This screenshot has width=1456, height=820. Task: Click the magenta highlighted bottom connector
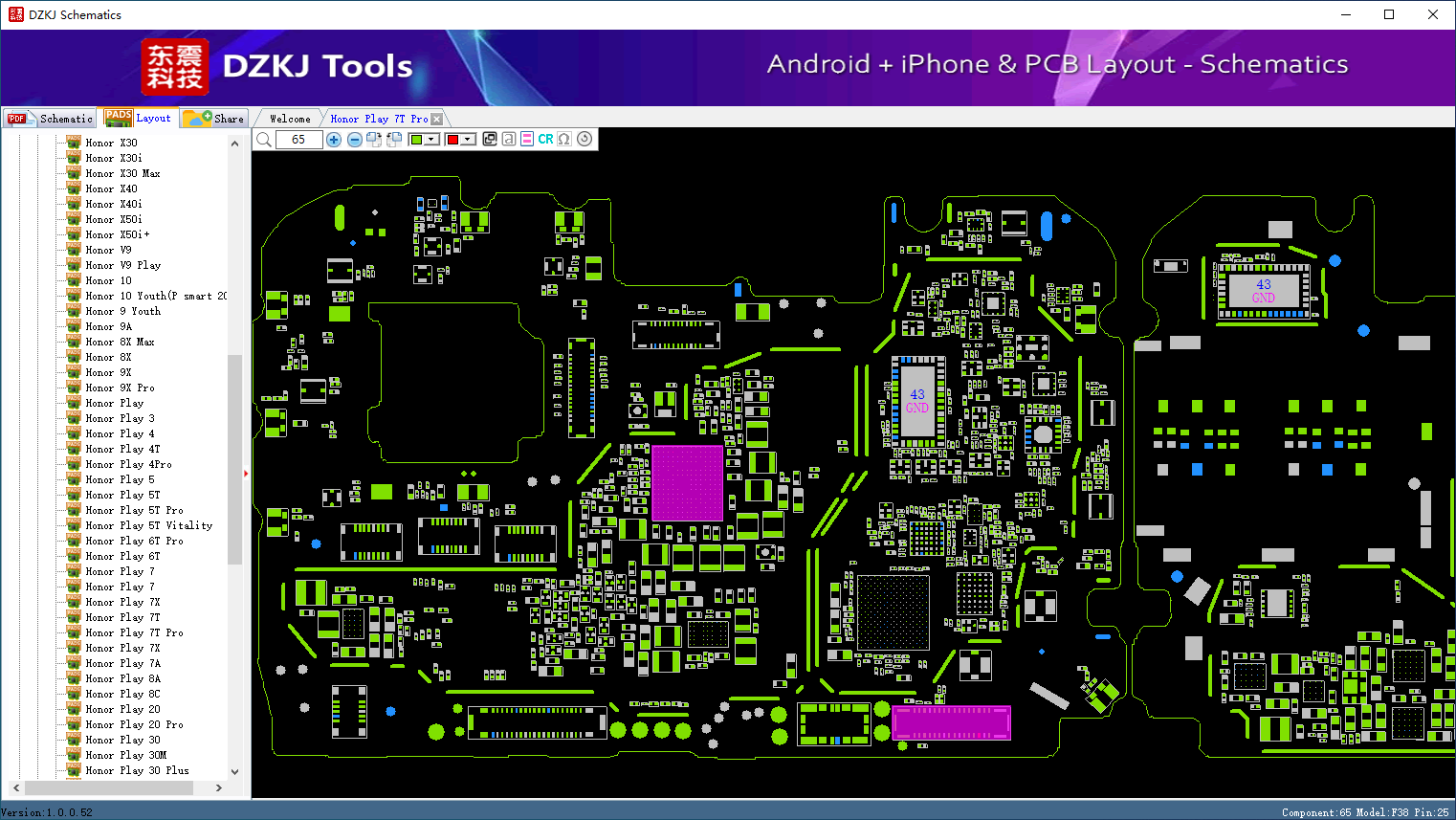951,722
